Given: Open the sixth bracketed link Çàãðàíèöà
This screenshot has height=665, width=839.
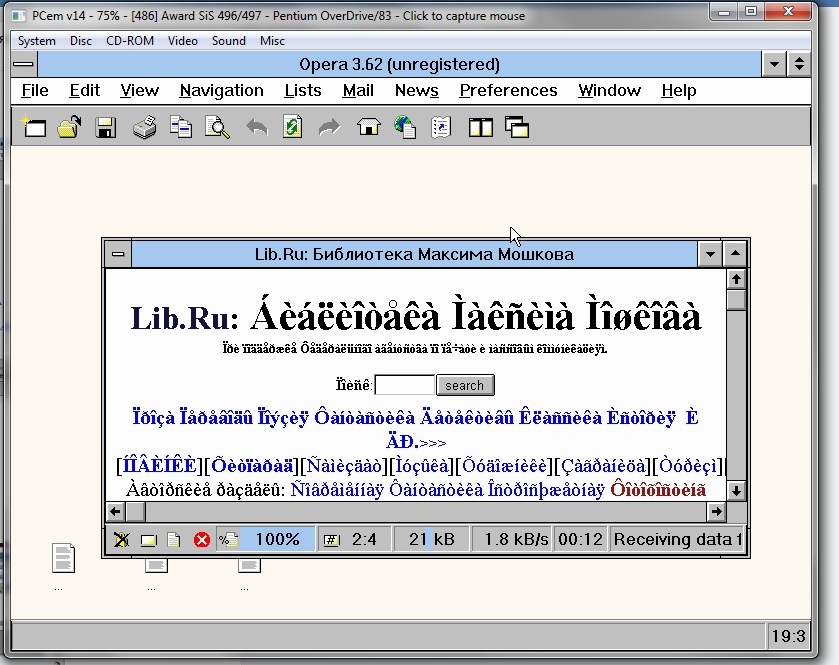Looking at the screenshot, I should point(604,465).
